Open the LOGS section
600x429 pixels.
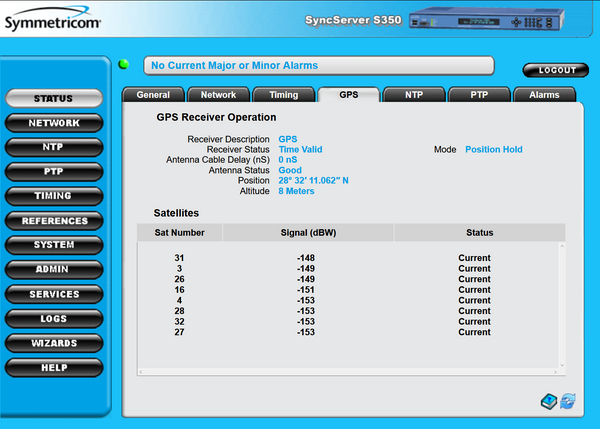tap(54, 319)
